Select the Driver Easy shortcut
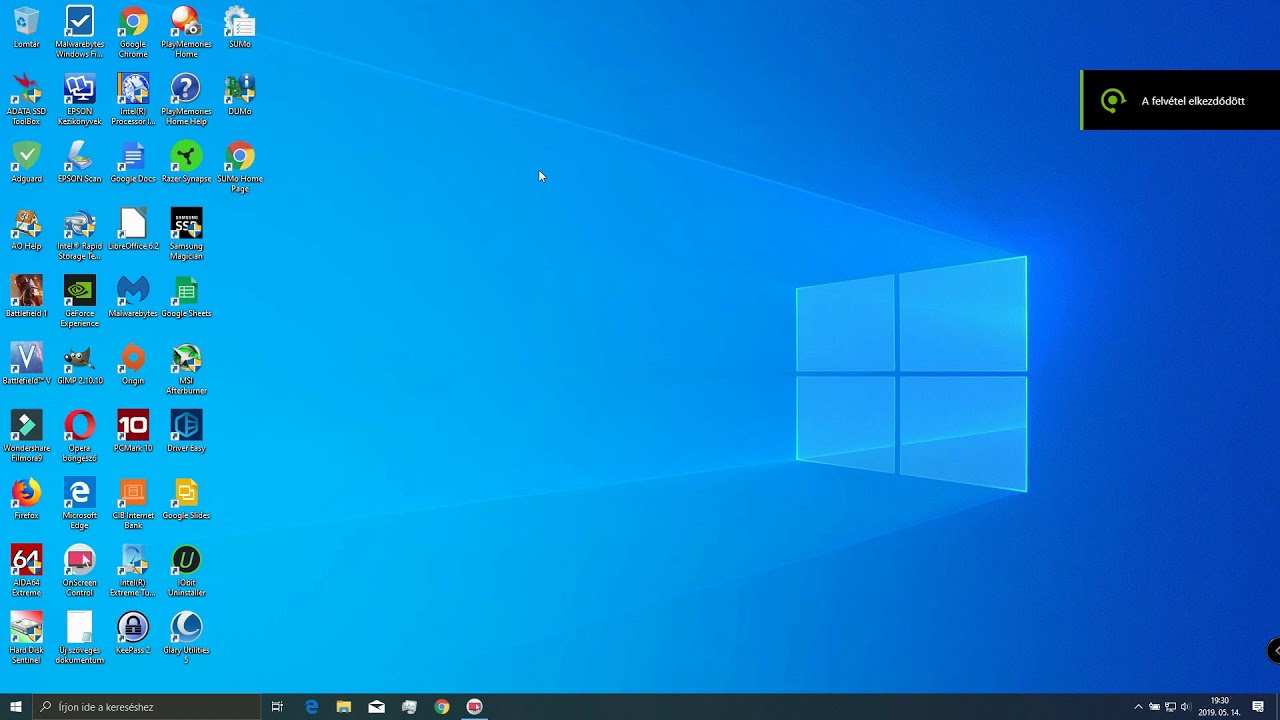This screenshot has height=720, width=1280. pyautogui.click(x=186, y=430)
